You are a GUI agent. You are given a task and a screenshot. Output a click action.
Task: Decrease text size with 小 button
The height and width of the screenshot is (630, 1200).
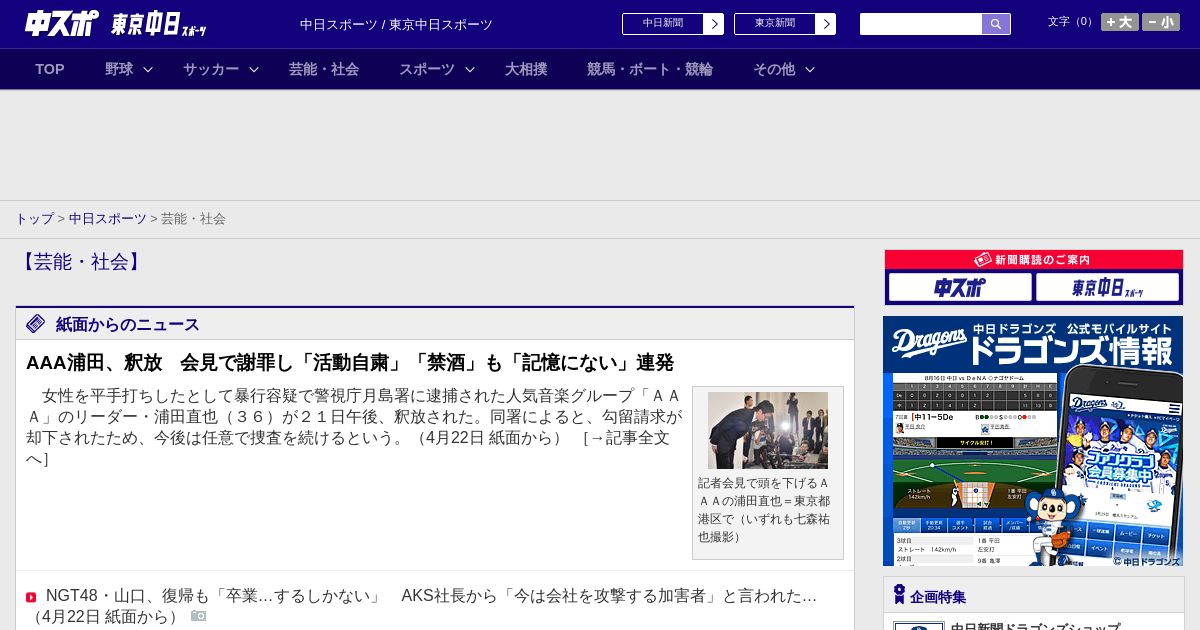(1161, 22)
